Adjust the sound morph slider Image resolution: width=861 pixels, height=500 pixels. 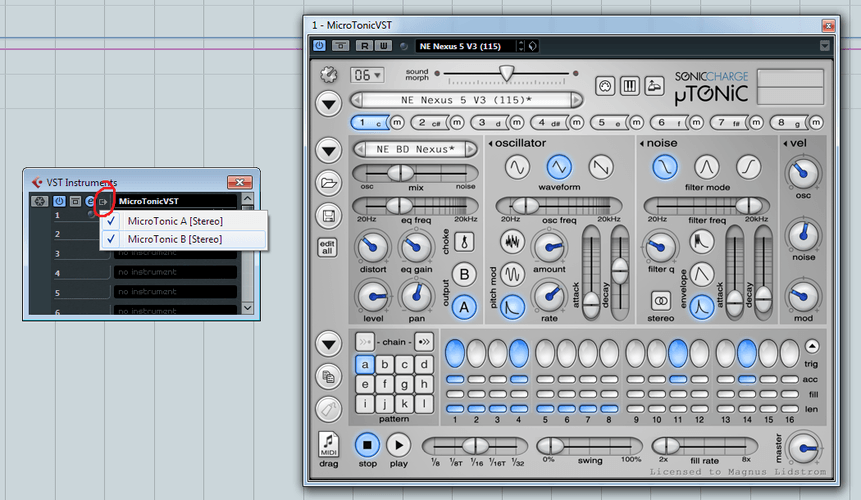pos(506,73)
